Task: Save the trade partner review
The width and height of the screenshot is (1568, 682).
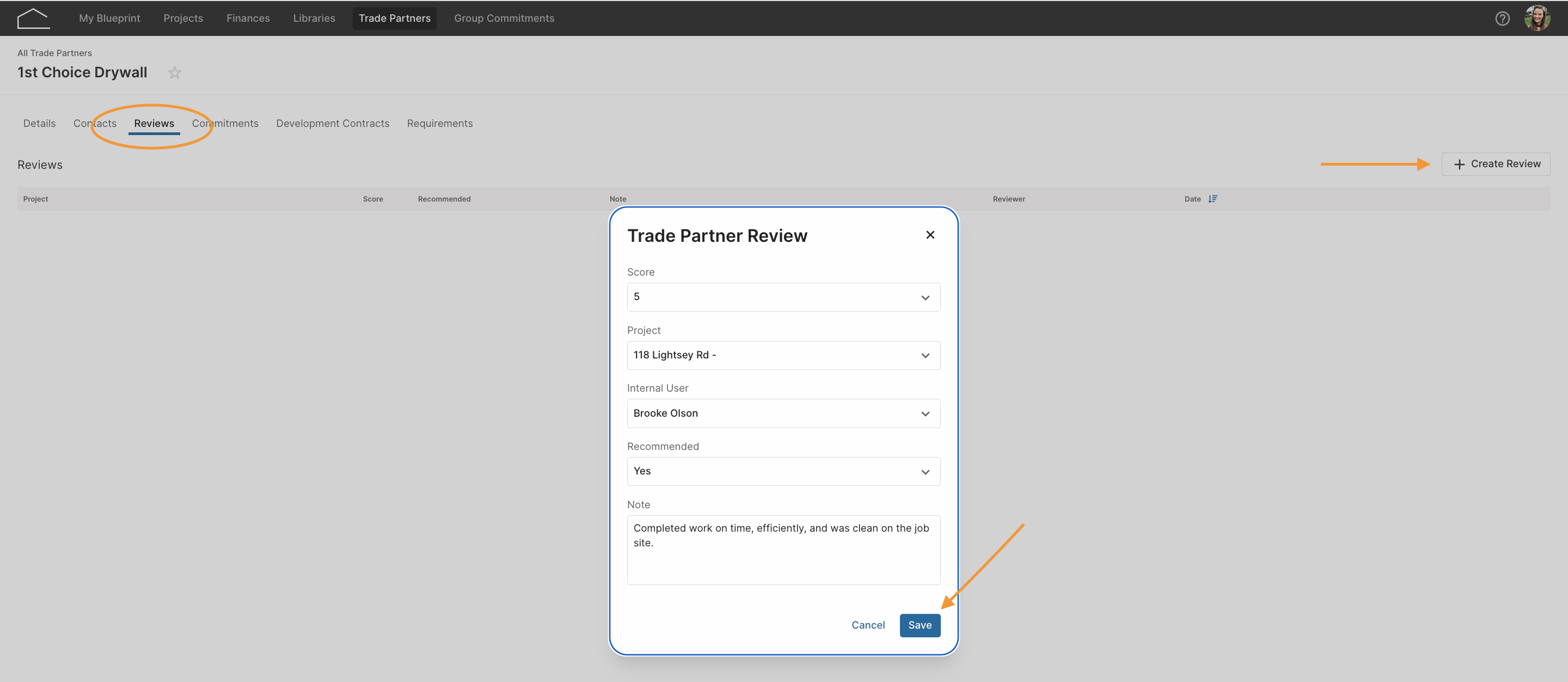Action: [920, 625]
